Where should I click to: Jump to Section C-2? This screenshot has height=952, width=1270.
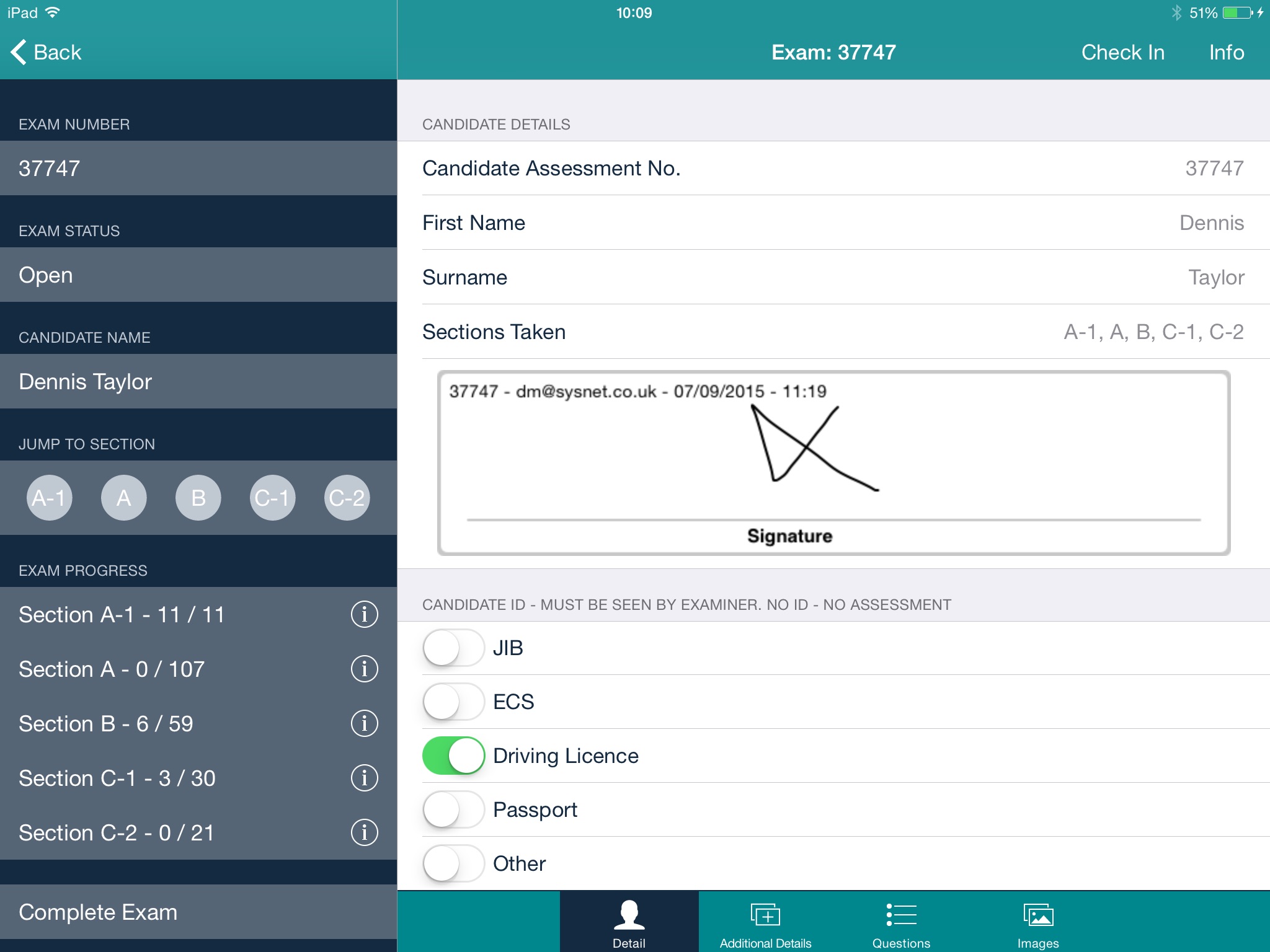[346, 497]
